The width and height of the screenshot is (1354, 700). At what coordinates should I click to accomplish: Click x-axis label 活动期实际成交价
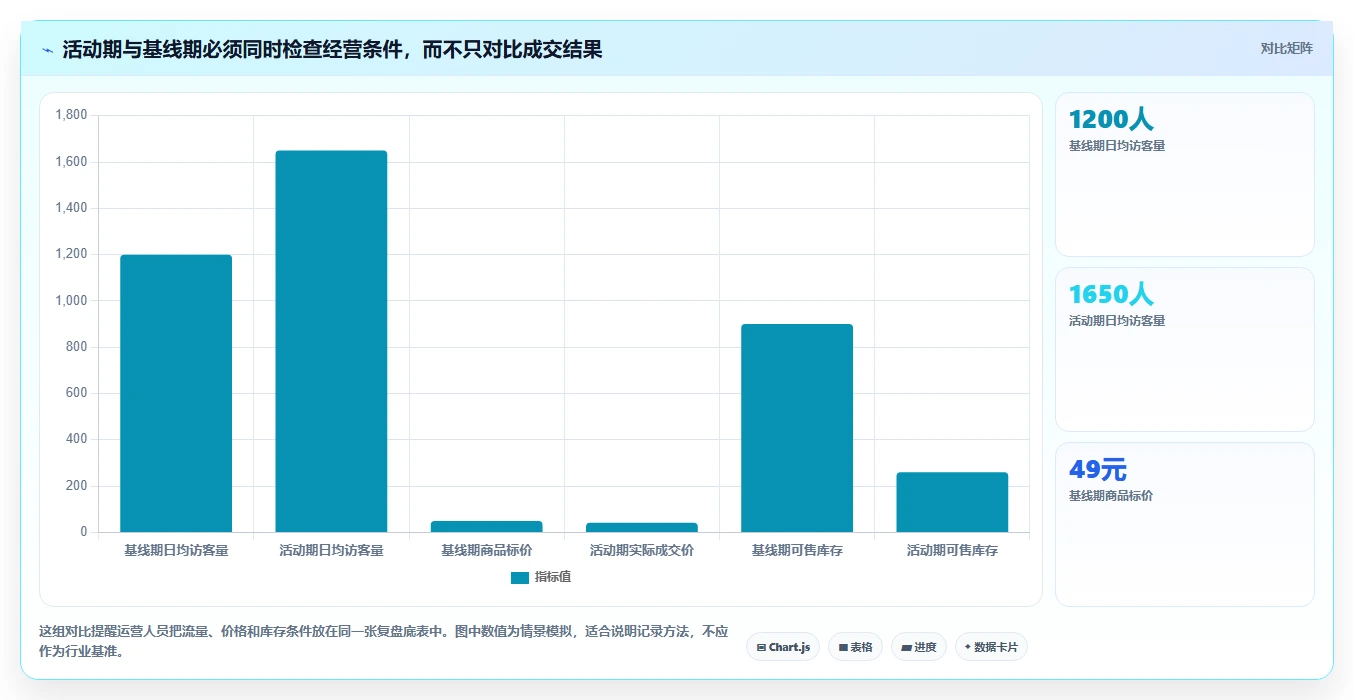pyautogui.click(x=642, y=551)
